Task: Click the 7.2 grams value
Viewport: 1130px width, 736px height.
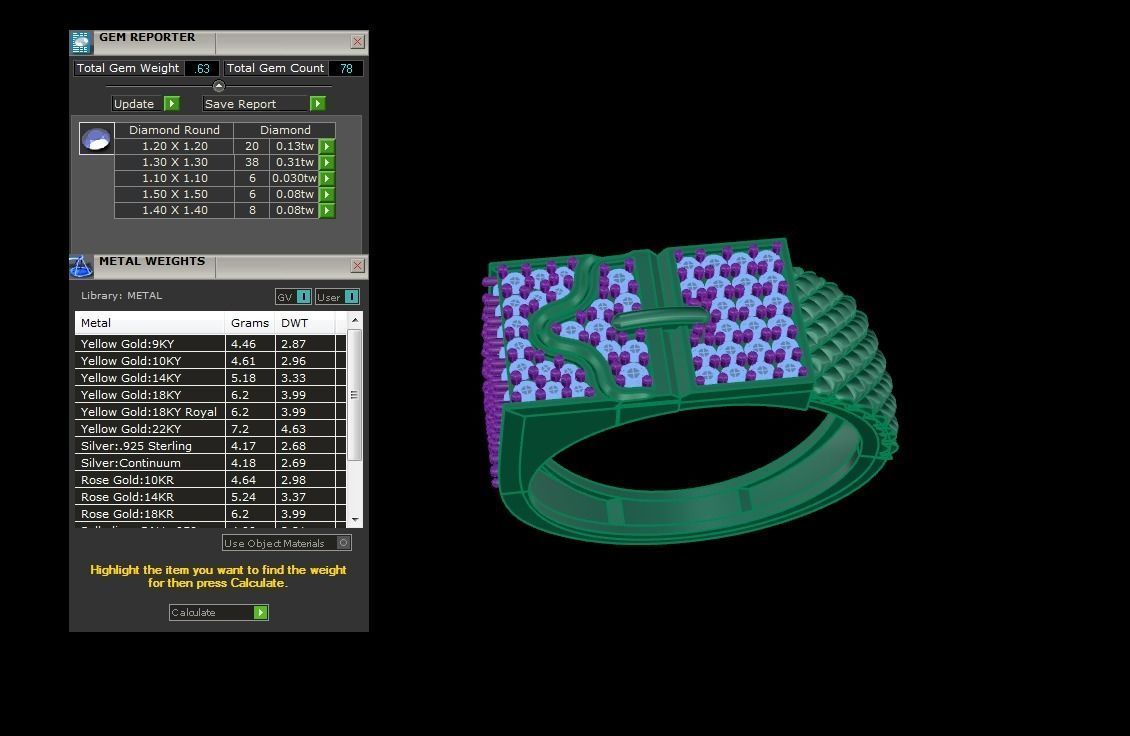Action: (x=240, y=429)
